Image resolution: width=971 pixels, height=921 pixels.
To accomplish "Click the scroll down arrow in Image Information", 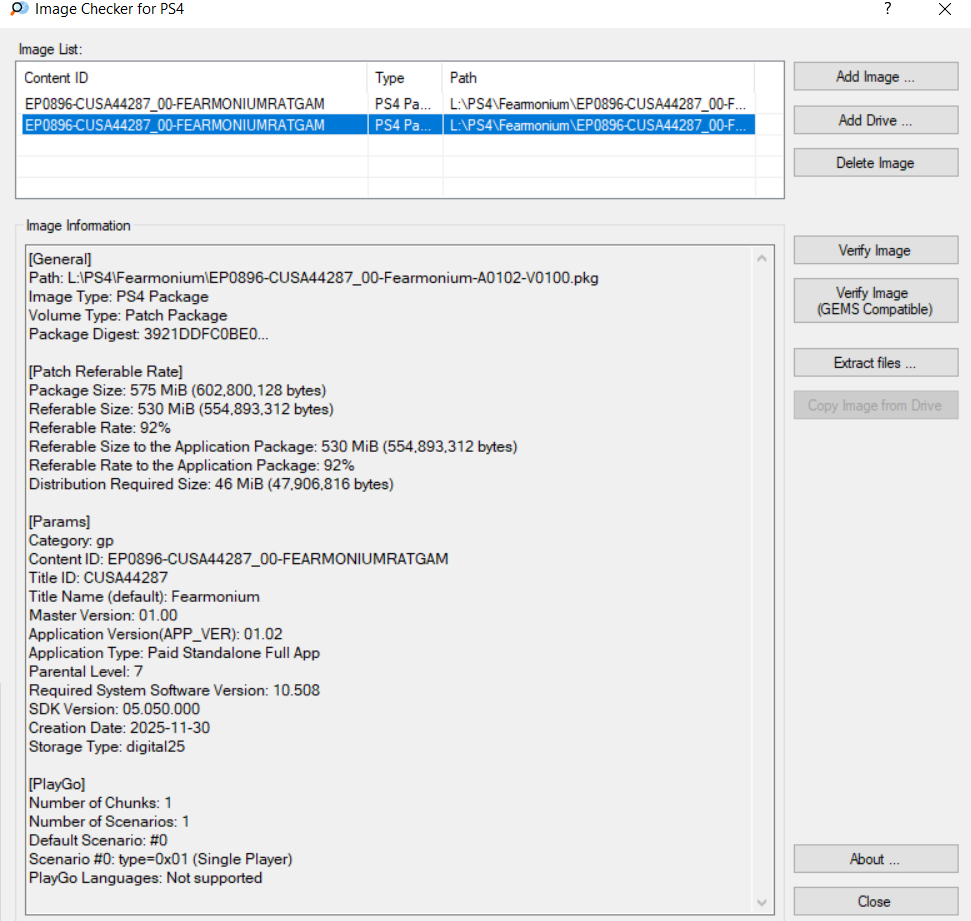I will (762, 902).
